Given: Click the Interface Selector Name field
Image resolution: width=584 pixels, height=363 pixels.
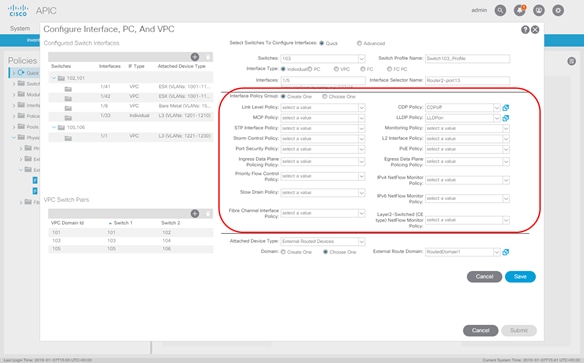Looking at the screenshot, I should pos(467,80).
